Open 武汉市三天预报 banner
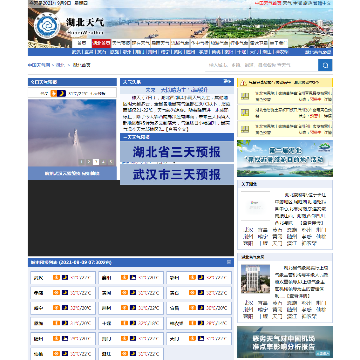This screenshot has height=360, width=360. tap(177, 174)
